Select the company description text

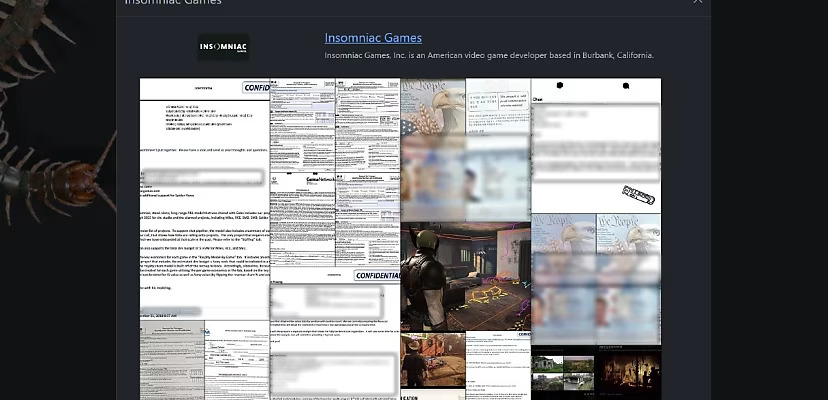[489, 55]
